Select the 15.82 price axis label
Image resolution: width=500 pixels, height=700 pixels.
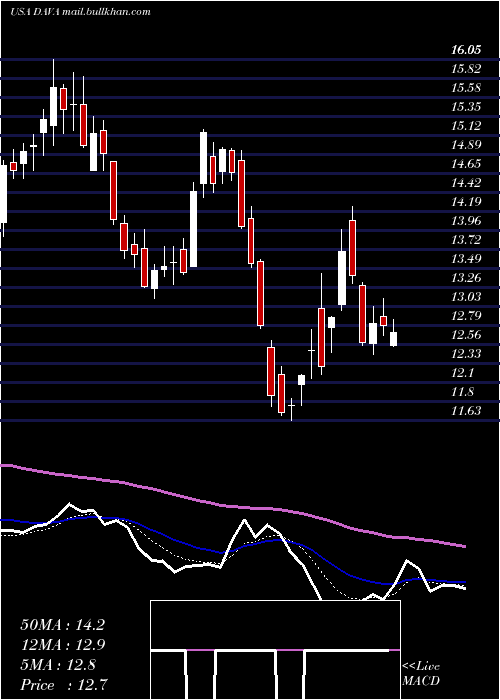tap(466, 69)
